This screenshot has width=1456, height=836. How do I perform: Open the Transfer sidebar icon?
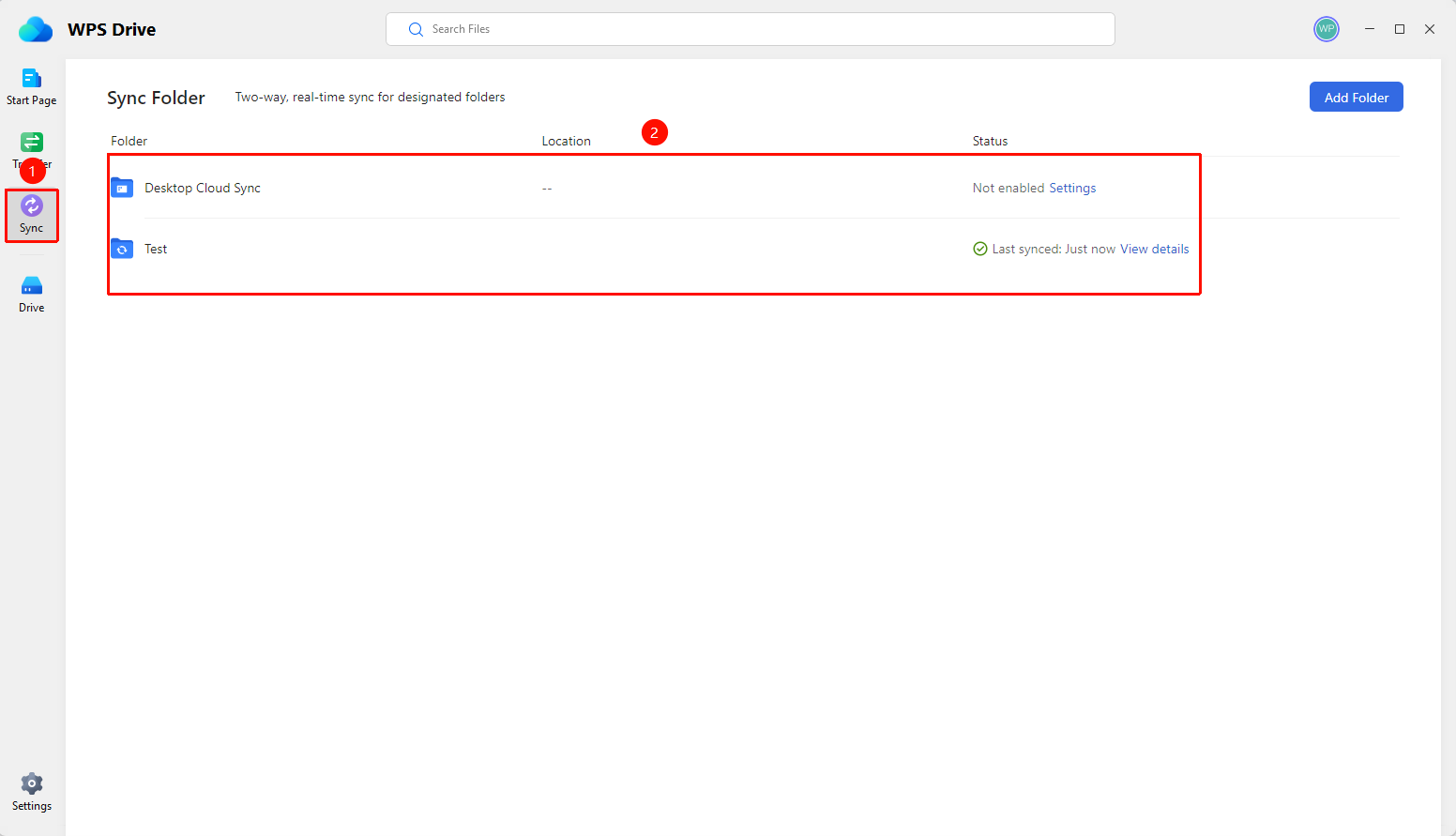pyautogui.click(x=32, y=143)
